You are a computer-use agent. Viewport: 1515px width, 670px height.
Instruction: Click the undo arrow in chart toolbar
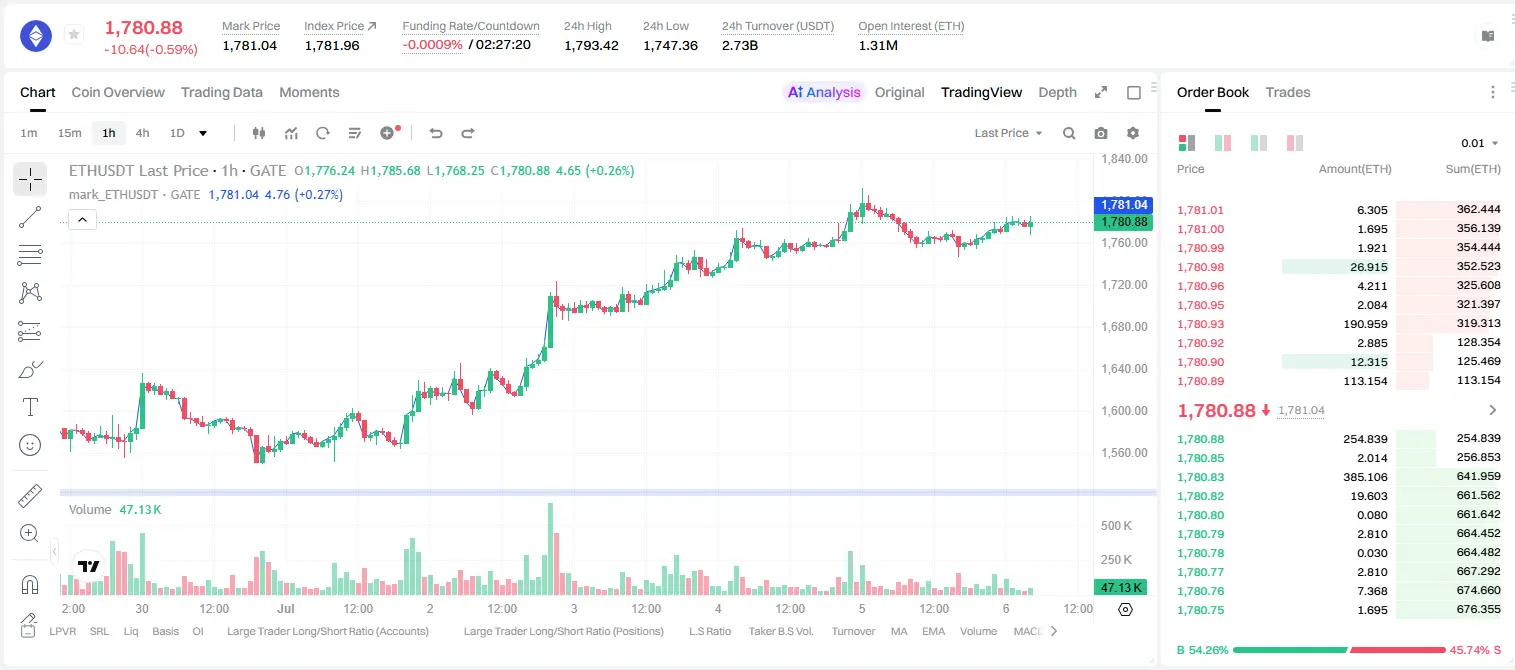pos(435,133)
